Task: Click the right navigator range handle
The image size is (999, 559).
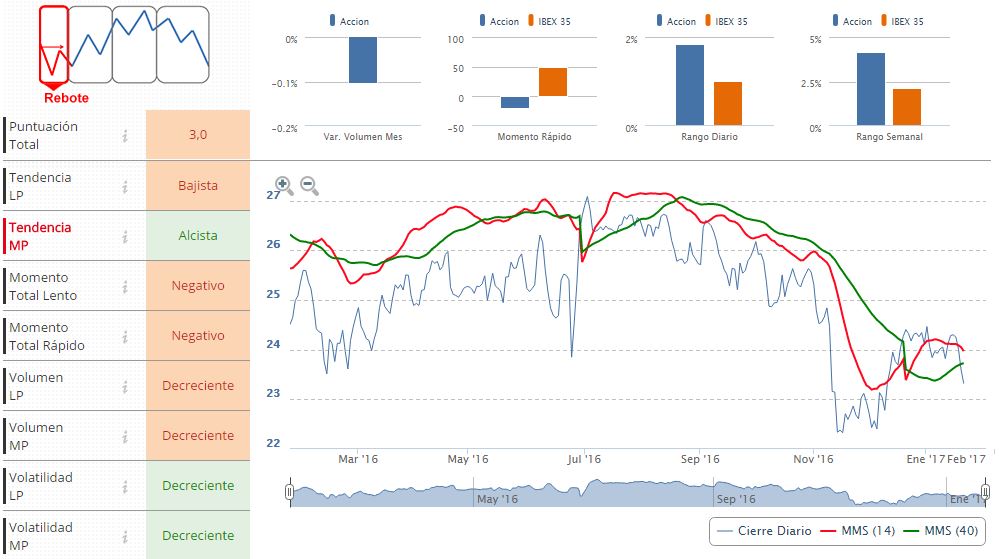Action: 985,492
